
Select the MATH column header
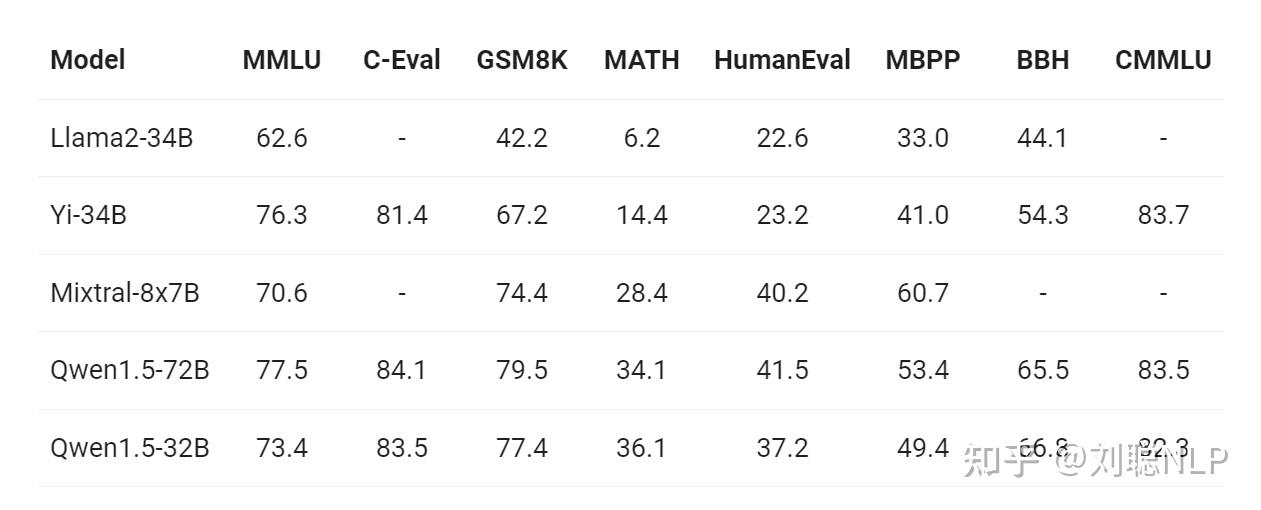click(642, 60)
